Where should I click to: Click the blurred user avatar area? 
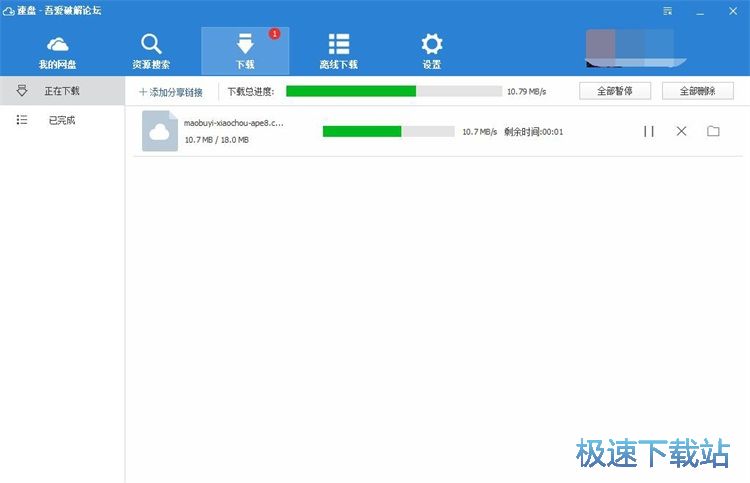pos(635,48)
